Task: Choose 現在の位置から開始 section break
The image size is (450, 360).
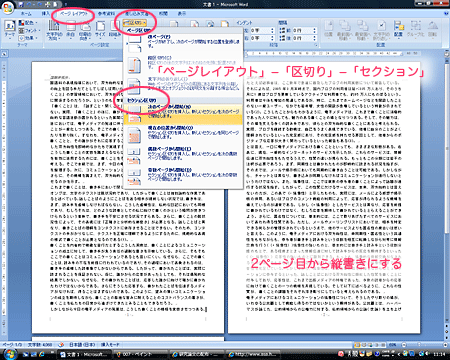Action: [x=183, y=134]
